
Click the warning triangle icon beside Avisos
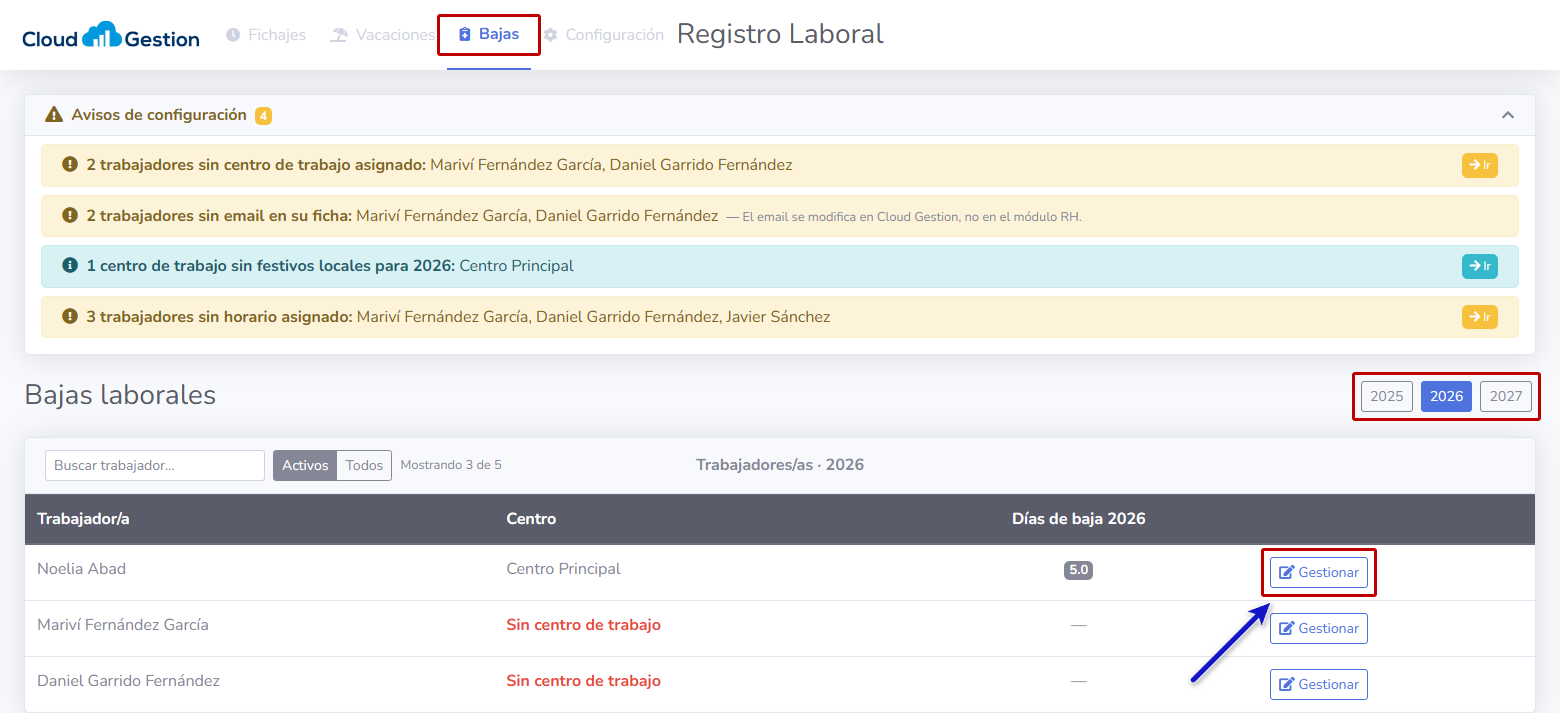[54, 115]
